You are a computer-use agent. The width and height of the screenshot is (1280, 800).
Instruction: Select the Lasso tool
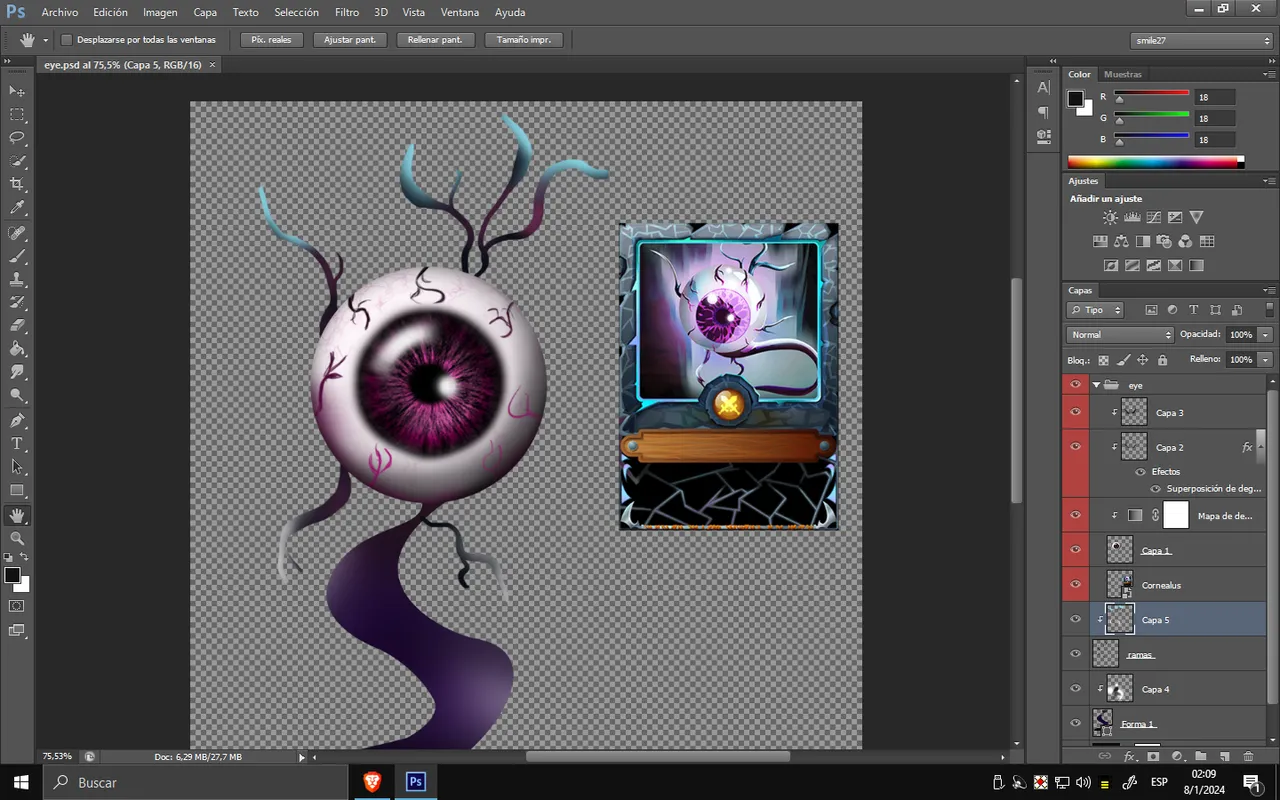pyautogui.click(x=17, y=138)
